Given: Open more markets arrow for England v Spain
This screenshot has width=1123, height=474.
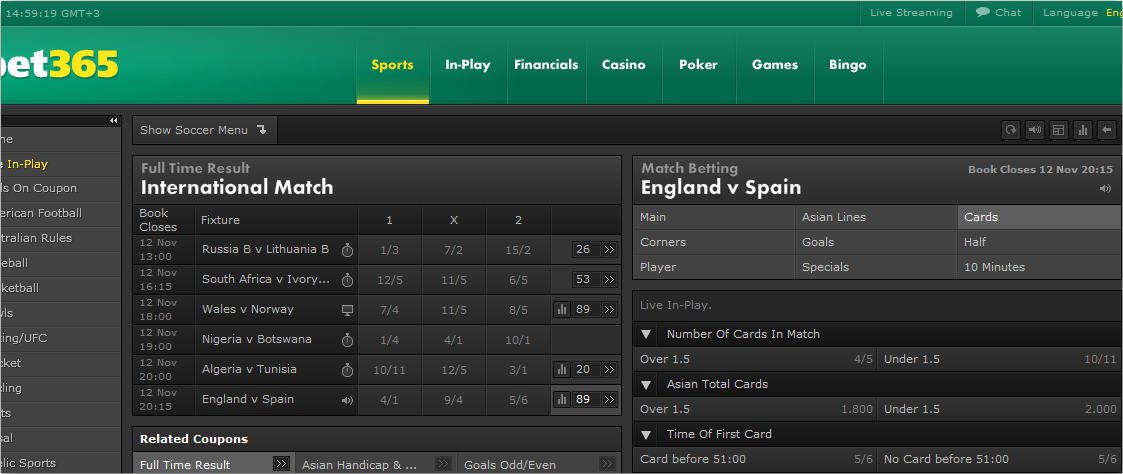Looking at the screenshot, I should pos(609,400).
